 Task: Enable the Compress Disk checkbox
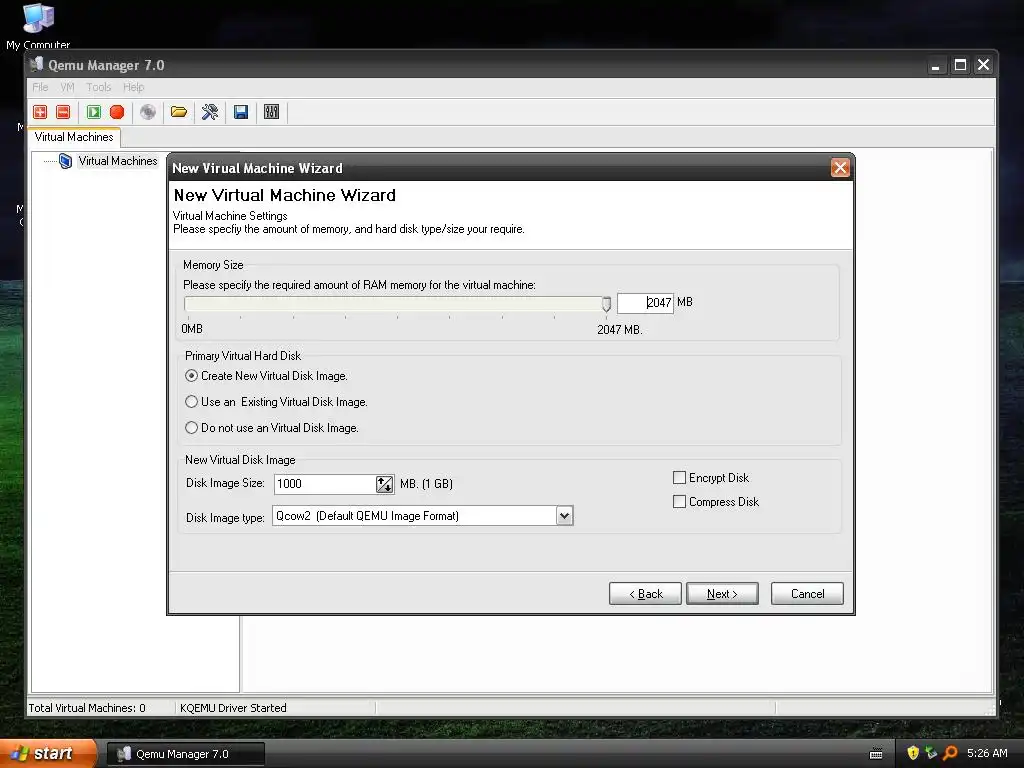(x=679, y=502)
